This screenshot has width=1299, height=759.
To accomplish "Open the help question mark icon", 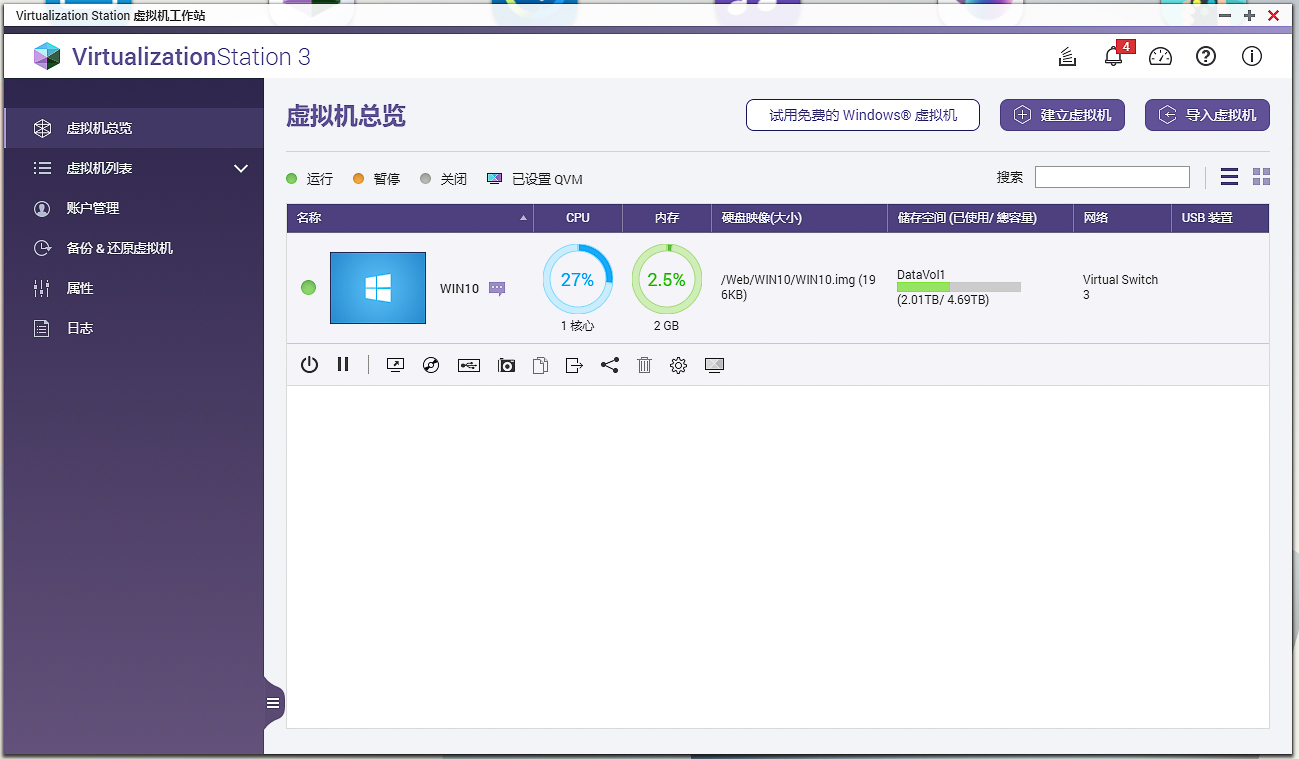I will click(x=1206, y=57).
